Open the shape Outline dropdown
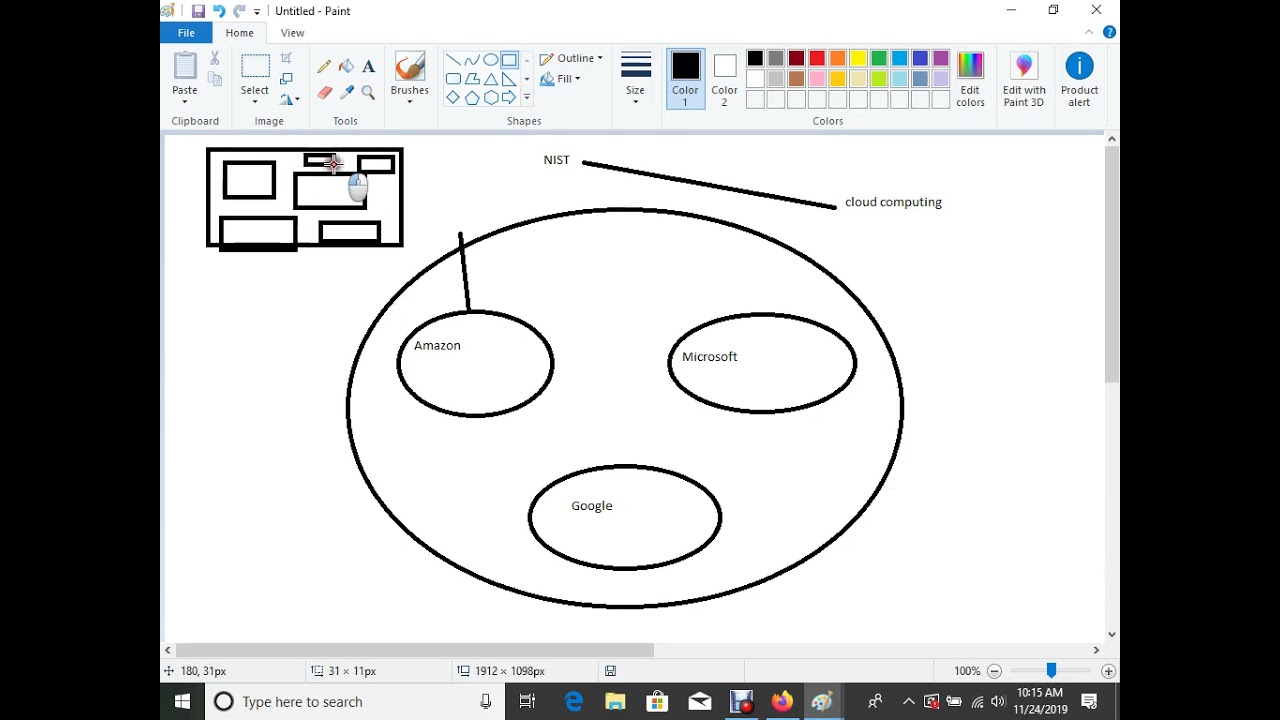 (x=571, y=58)
